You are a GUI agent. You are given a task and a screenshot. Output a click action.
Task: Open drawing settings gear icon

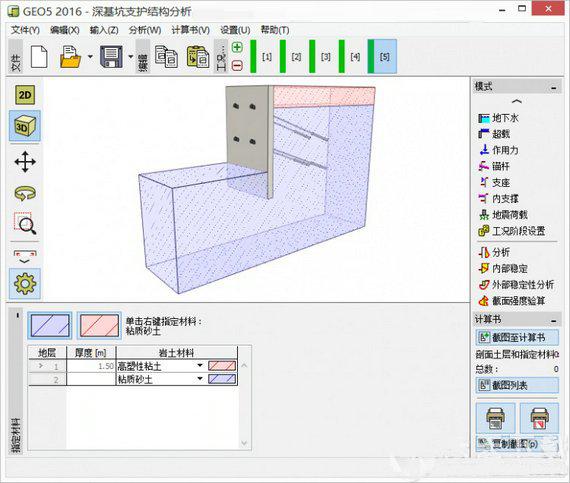click(25, 284)
